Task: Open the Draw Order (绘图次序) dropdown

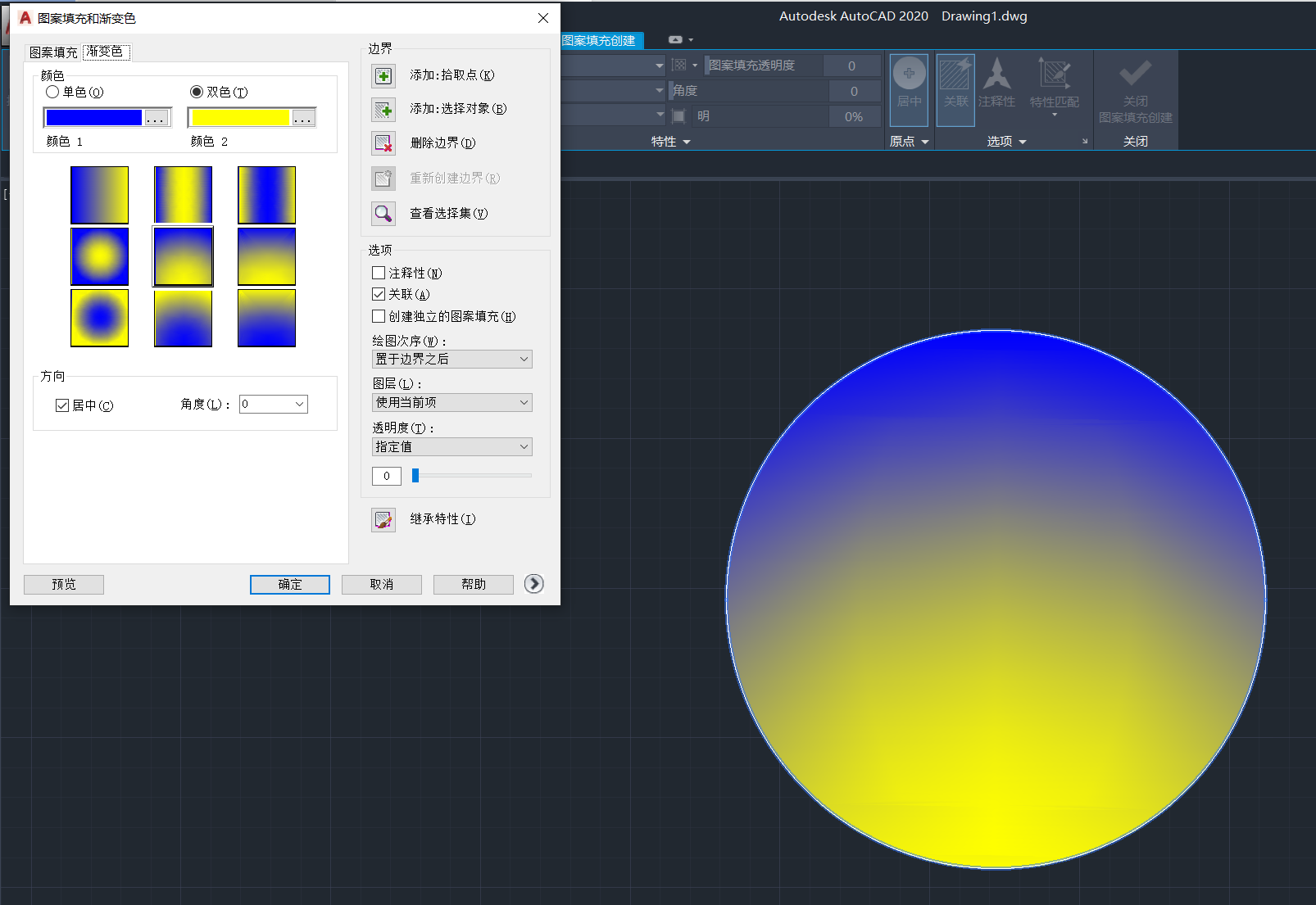Action: (452, 360)
